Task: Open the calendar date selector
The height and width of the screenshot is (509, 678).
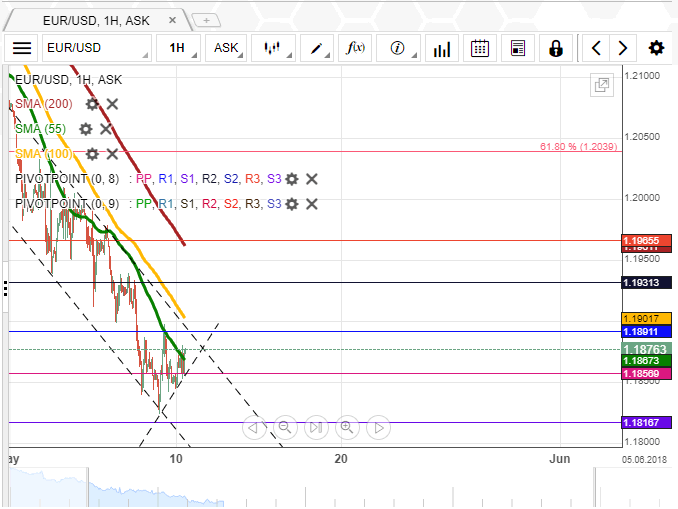Action: (480, 48)
